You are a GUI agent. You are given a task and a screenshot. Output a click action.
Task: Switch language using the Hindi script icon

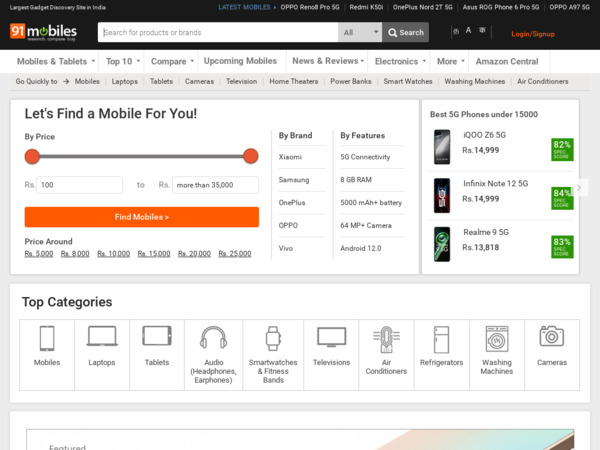482,31
